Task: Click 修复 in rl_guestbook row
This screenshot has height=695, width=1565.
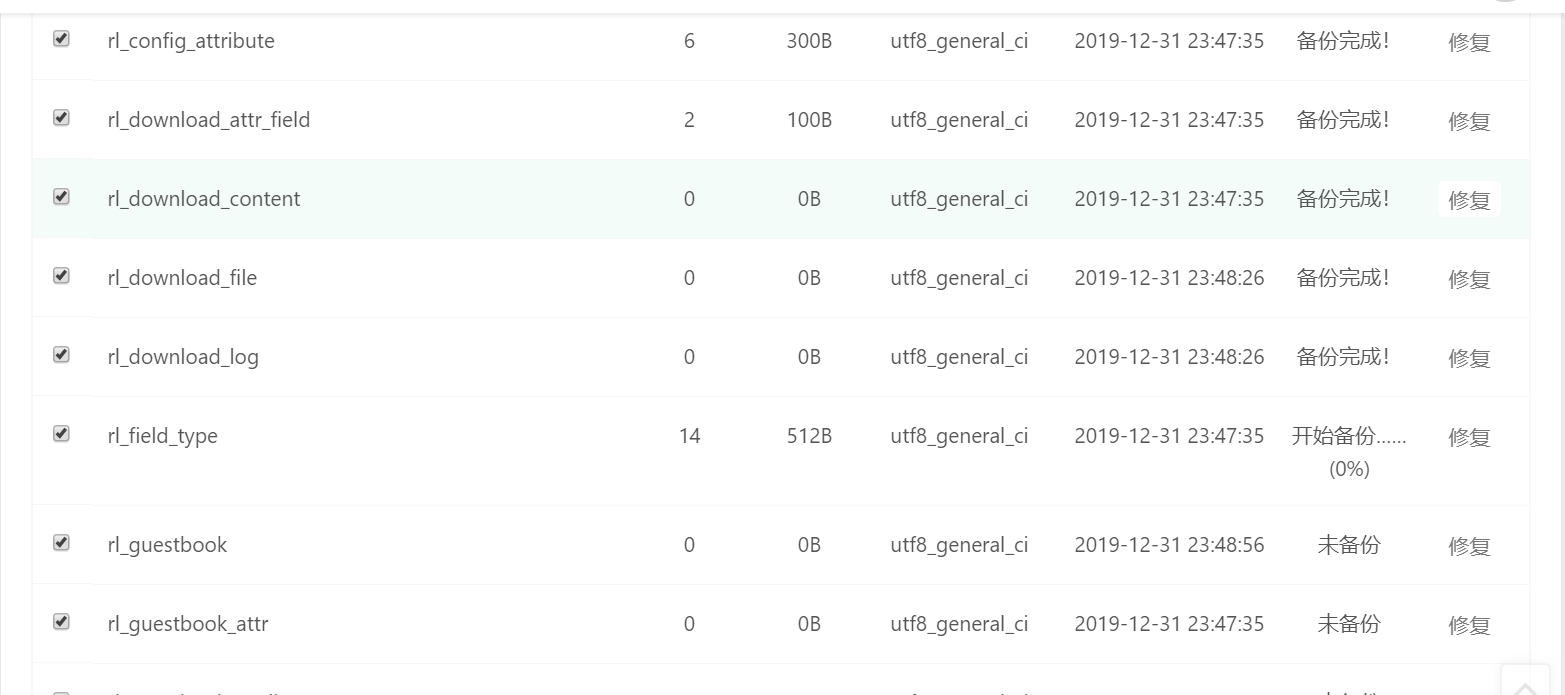Action: pyautogui.click(x=1469, y=546)
